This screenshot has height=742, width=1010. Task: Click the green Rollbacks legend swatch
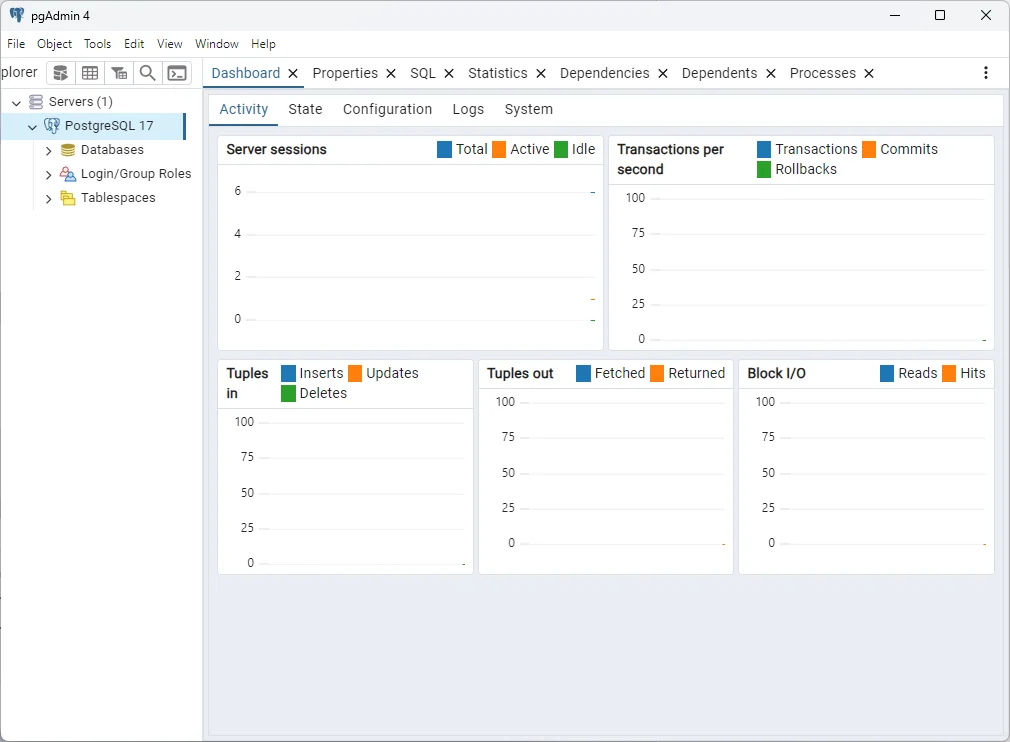(x=764, y=169)
